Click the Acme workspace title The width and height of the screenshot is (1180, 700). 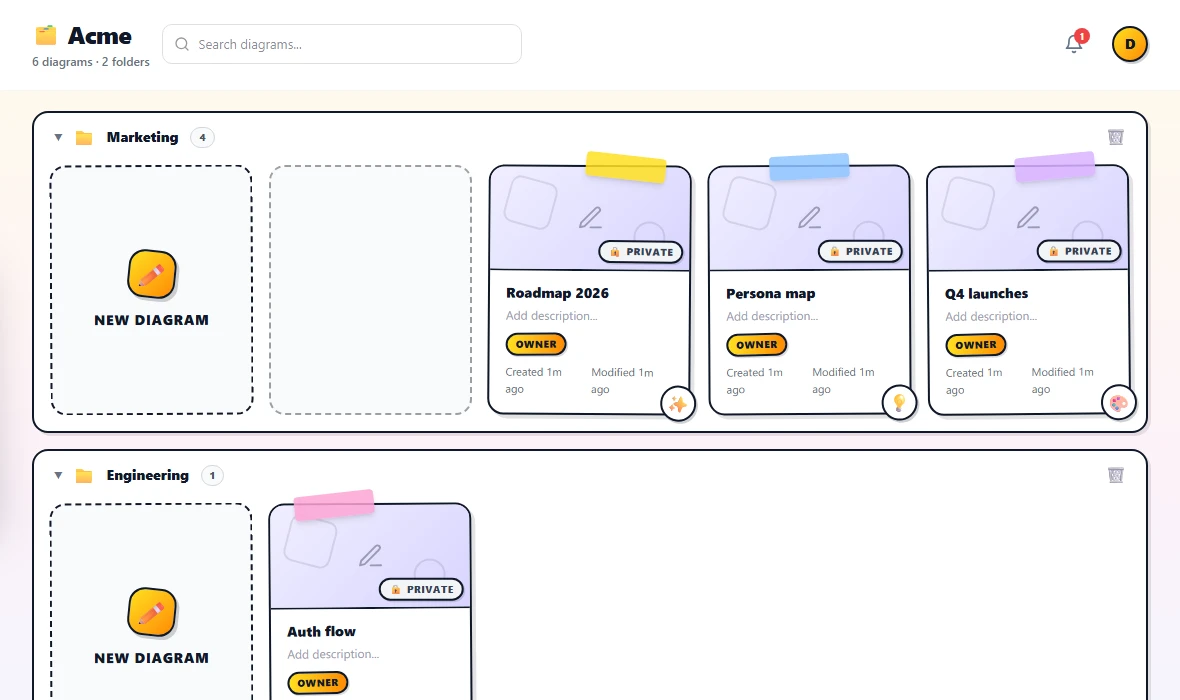[99, 35]
